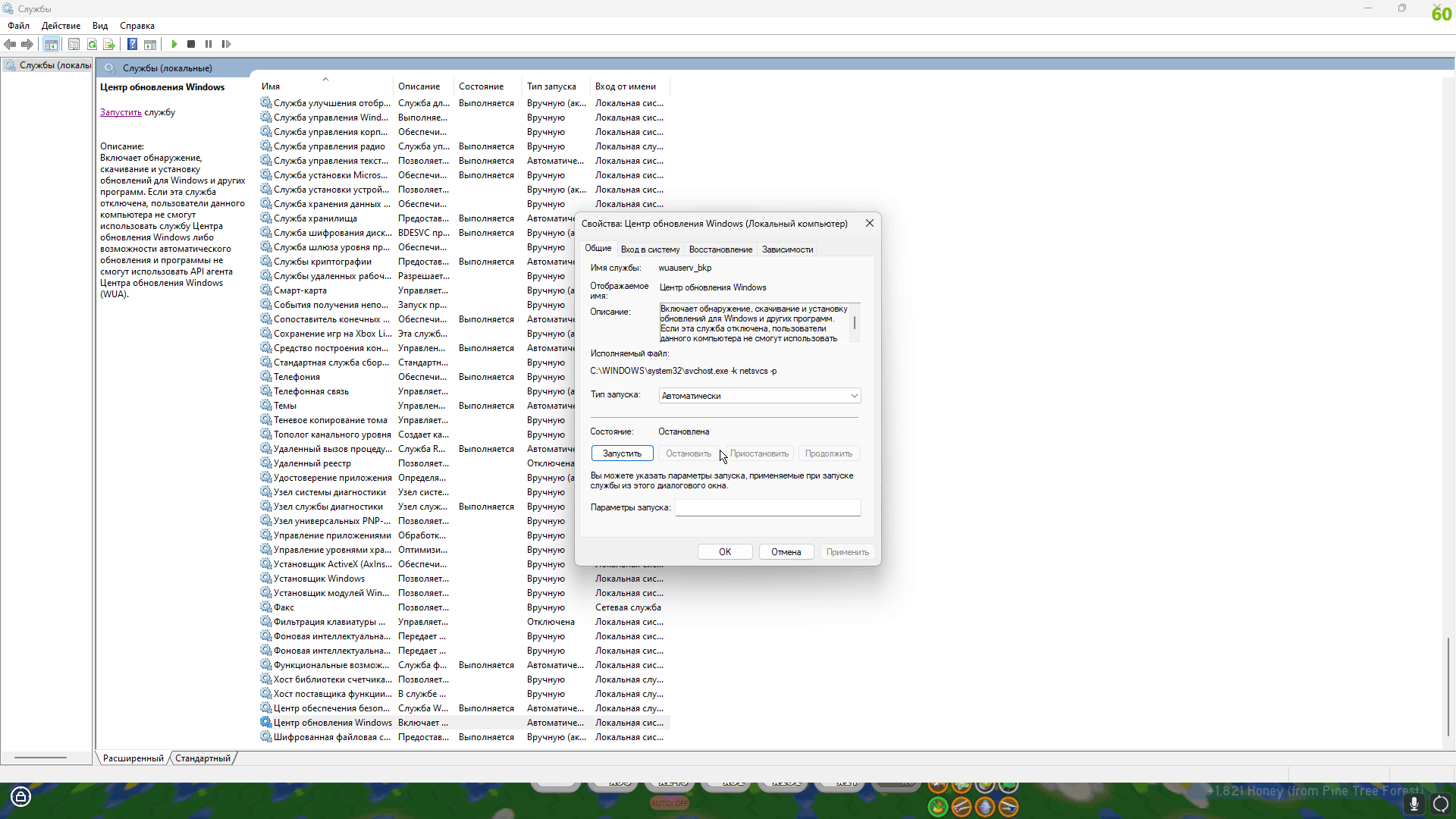Click the Properties toolbar icon

[74, 44]
